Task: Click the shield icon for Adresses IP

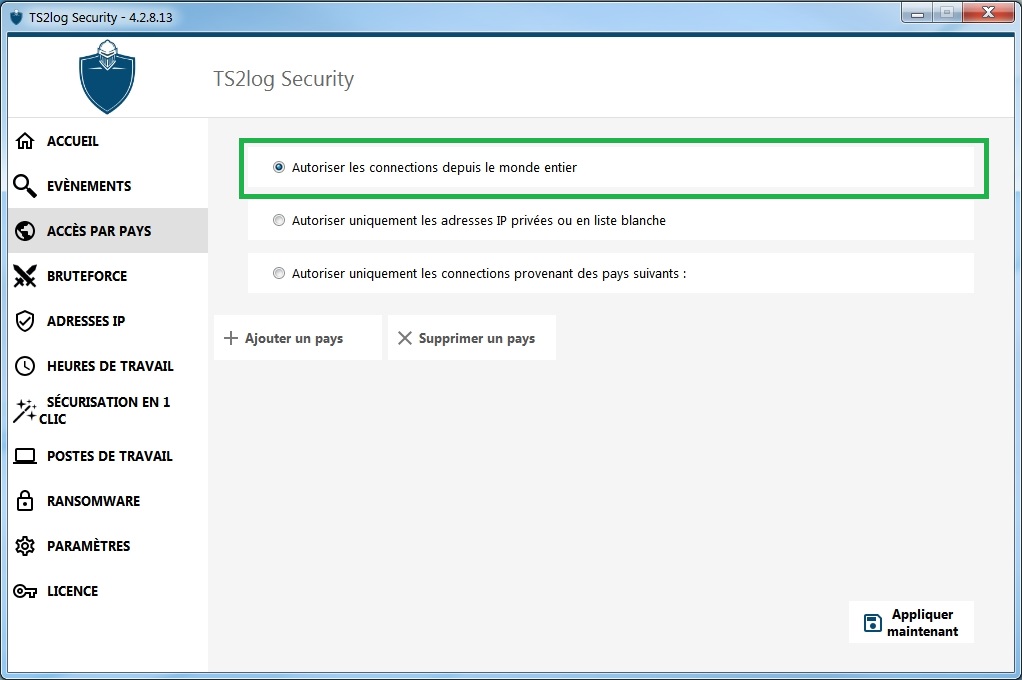Action: (x=25, y=321)
